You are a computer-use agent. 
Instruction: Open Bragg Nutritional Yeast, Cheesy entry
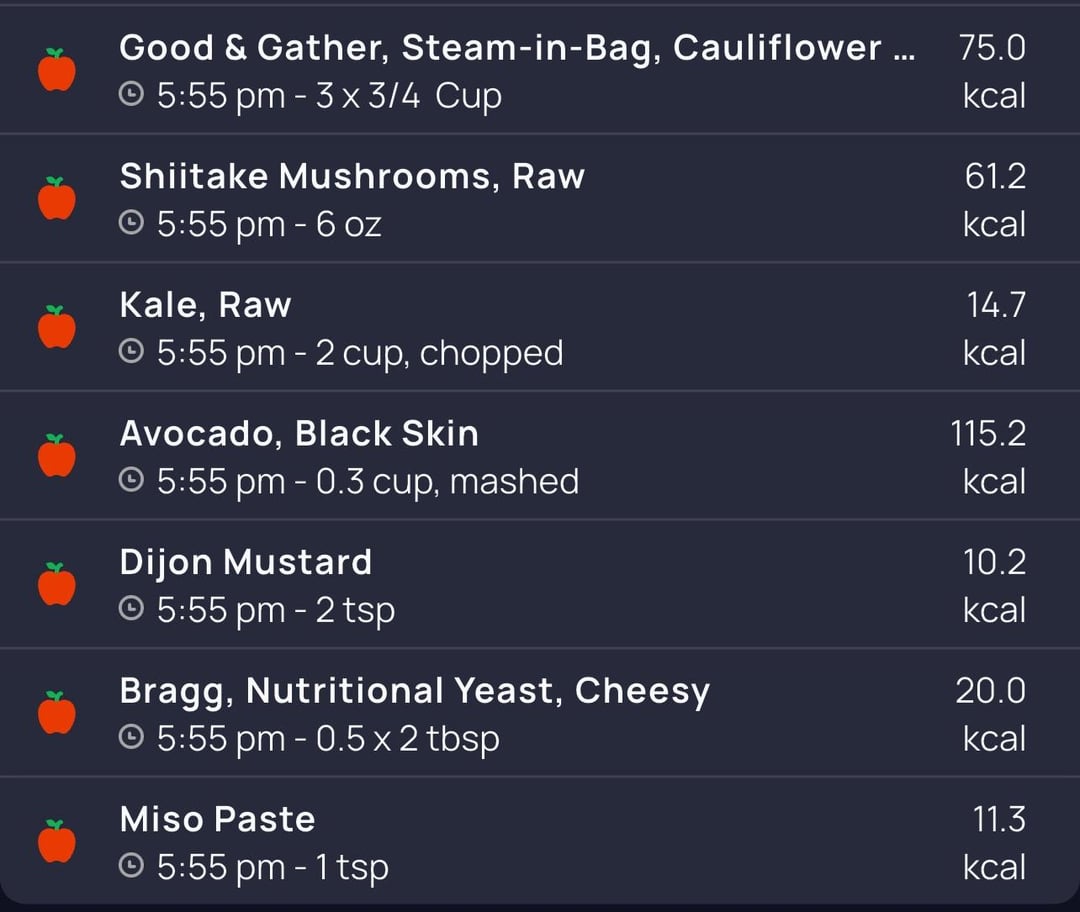(x=414, y=691)
